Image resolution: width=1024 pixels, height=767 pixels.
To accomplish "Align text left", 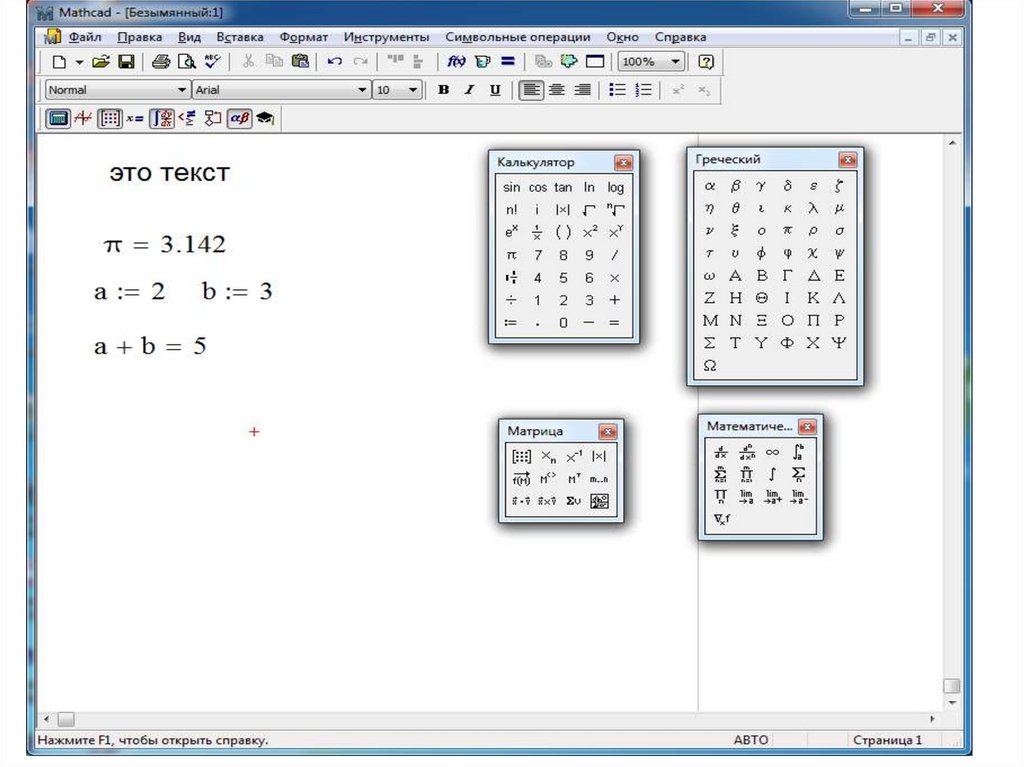I will tap(531, 90).
